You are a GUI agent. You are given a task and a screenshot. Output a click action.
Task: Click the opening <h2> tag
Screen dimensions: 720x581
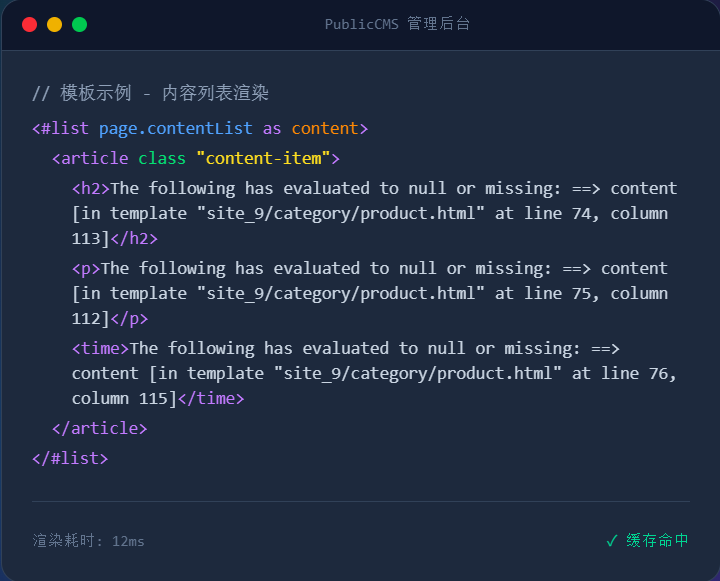[x=91, y=188]
